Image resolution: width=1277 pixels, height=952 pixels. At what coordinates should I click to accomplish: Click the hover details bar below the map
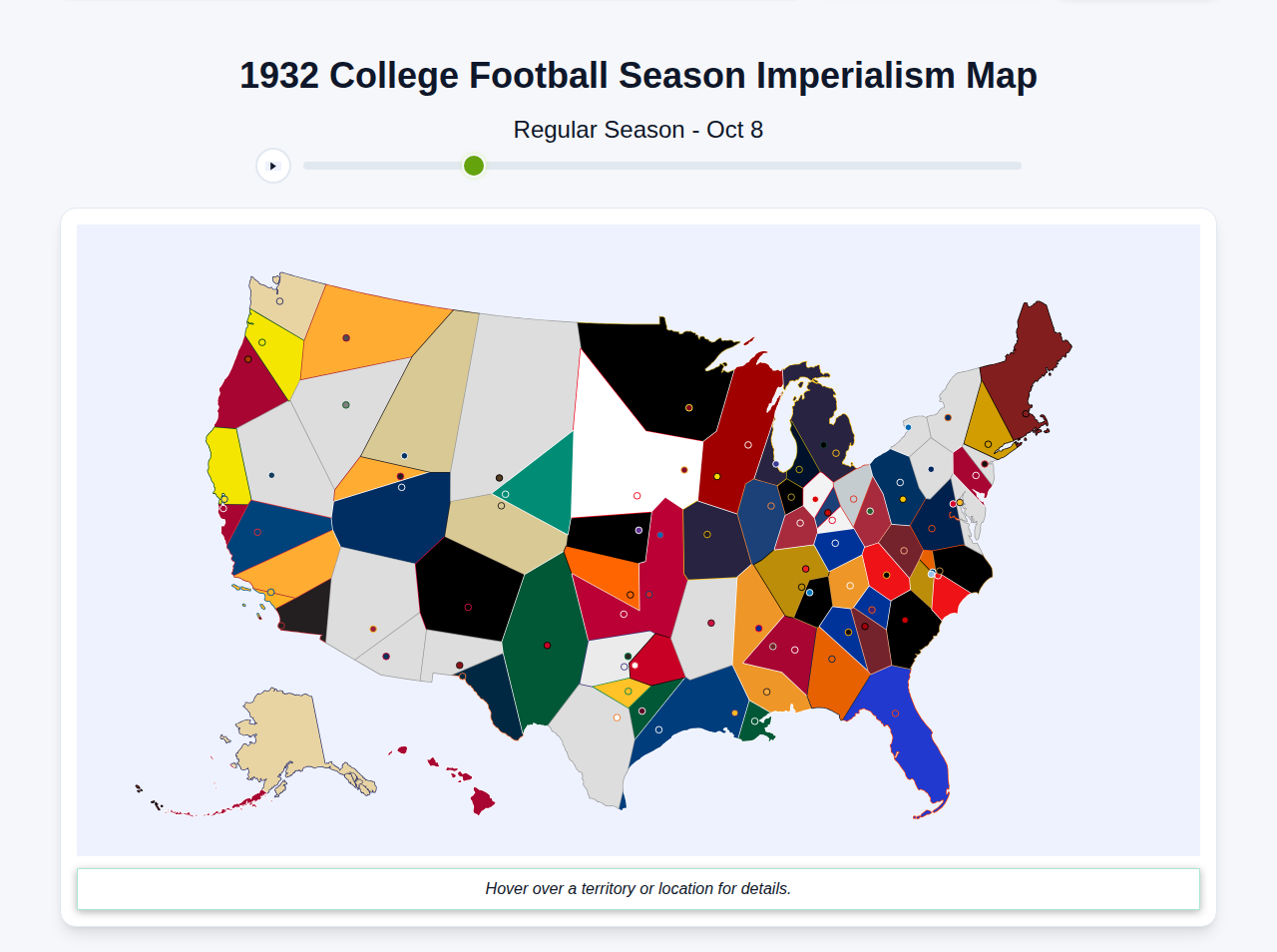[x=638, y=888]
